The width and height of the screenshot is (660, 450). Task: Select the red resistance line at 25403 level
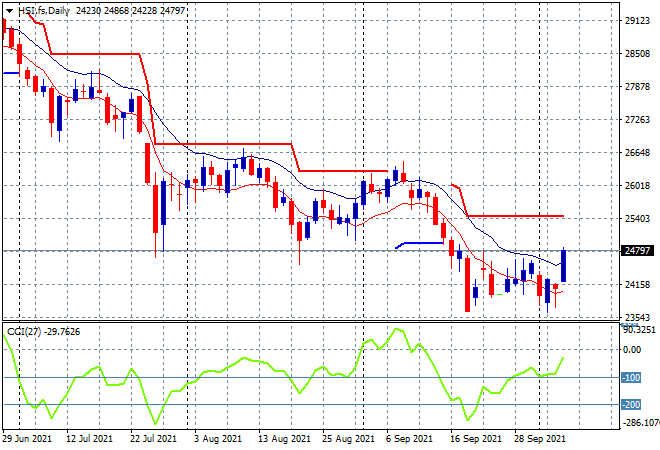(x=516, y=216)
